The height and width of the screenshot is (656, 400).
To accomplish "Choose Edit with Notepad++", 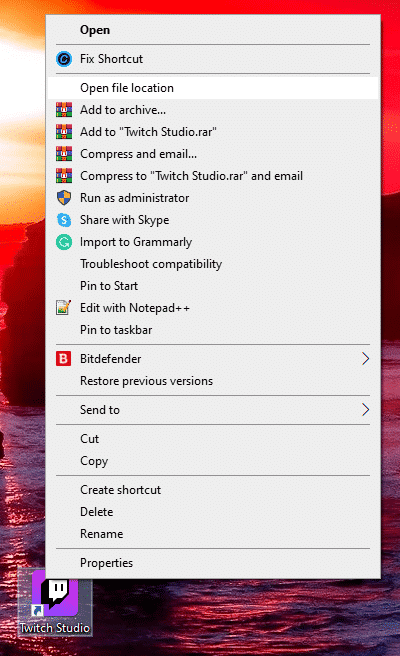I will point(213,308).
